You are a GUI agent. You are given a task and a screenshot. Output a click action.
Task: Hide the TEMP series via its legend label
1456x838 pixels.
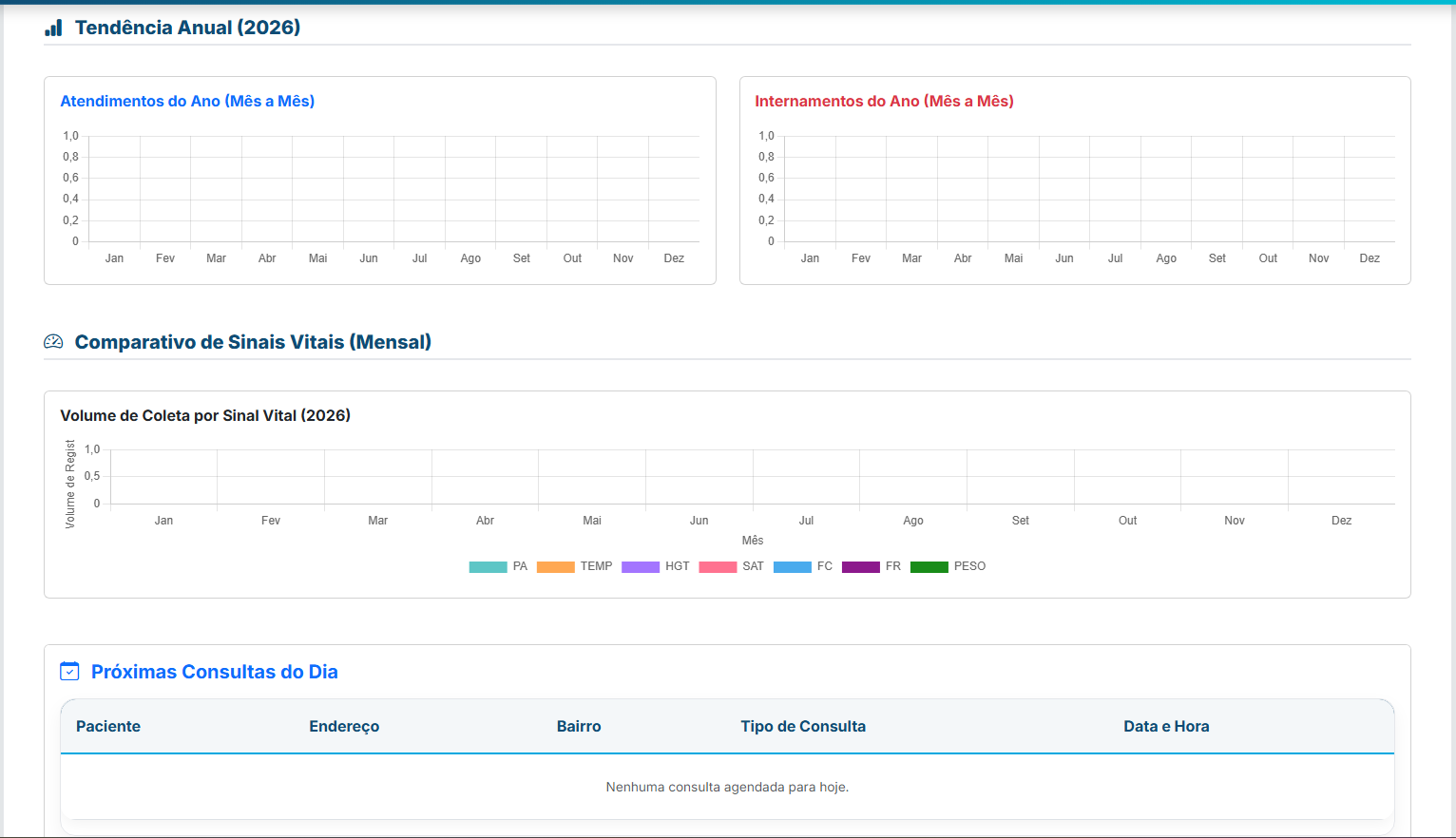click(596, 566)
